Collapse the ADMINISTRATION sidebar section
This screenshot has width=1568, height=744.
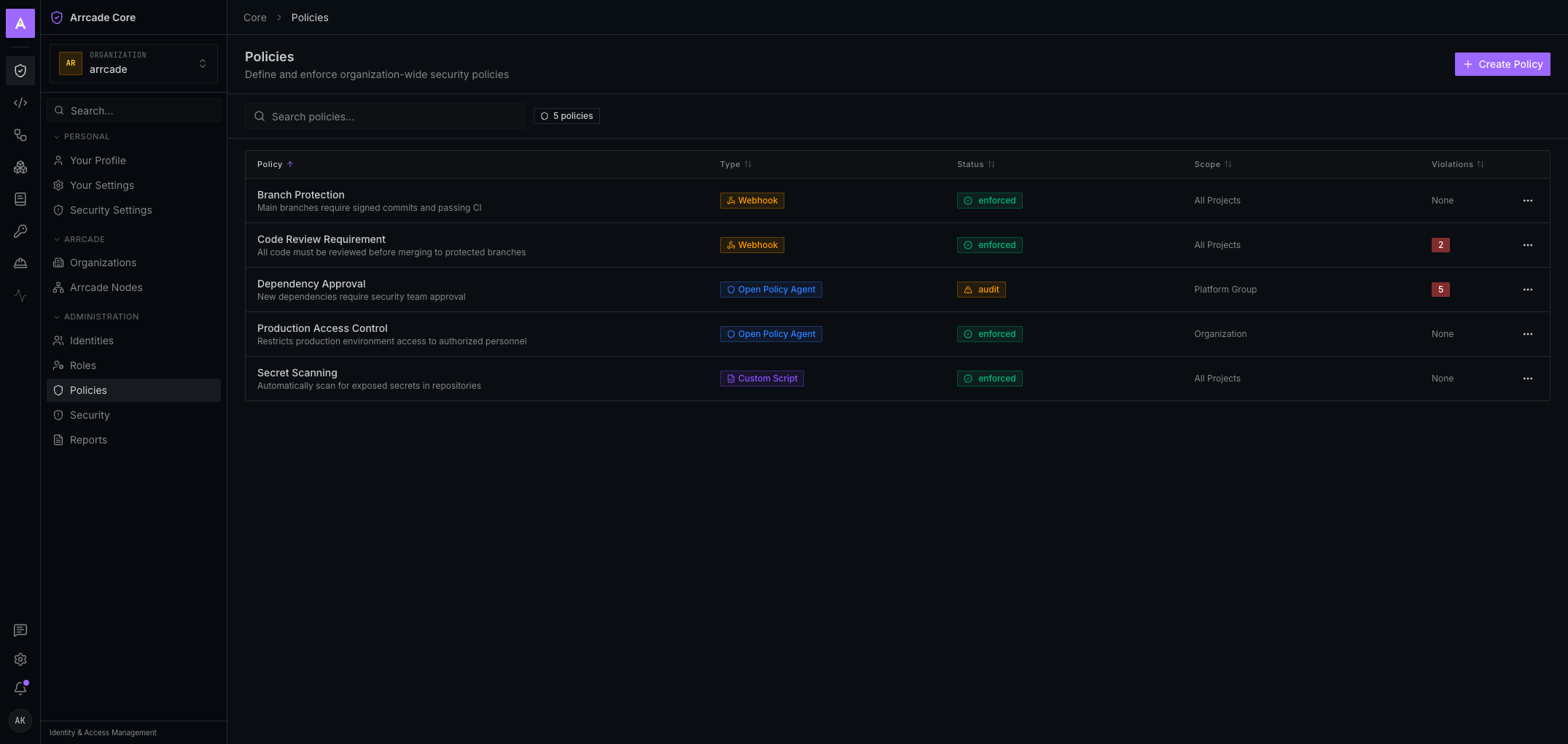pyautogui.click(x=95, y=317)
